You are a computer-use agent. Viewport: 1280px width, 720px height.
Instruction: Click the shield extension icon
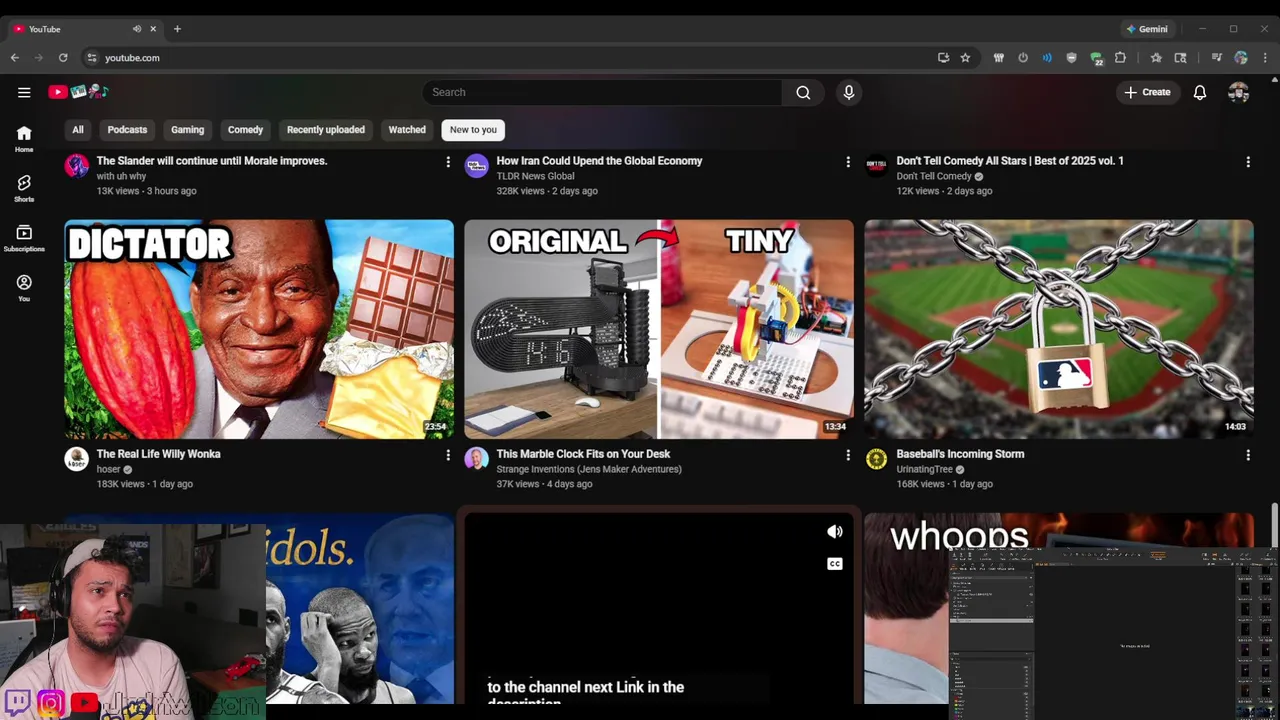coord(1072,58)
